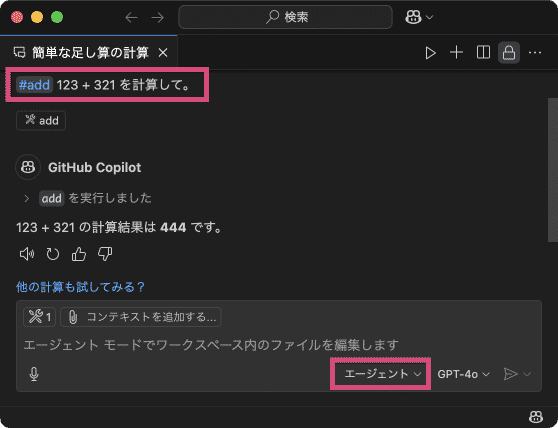Click the 他の計算も試してみる？ suggestion link
Screen dimensions: 558x428
[x=80, y=287]
